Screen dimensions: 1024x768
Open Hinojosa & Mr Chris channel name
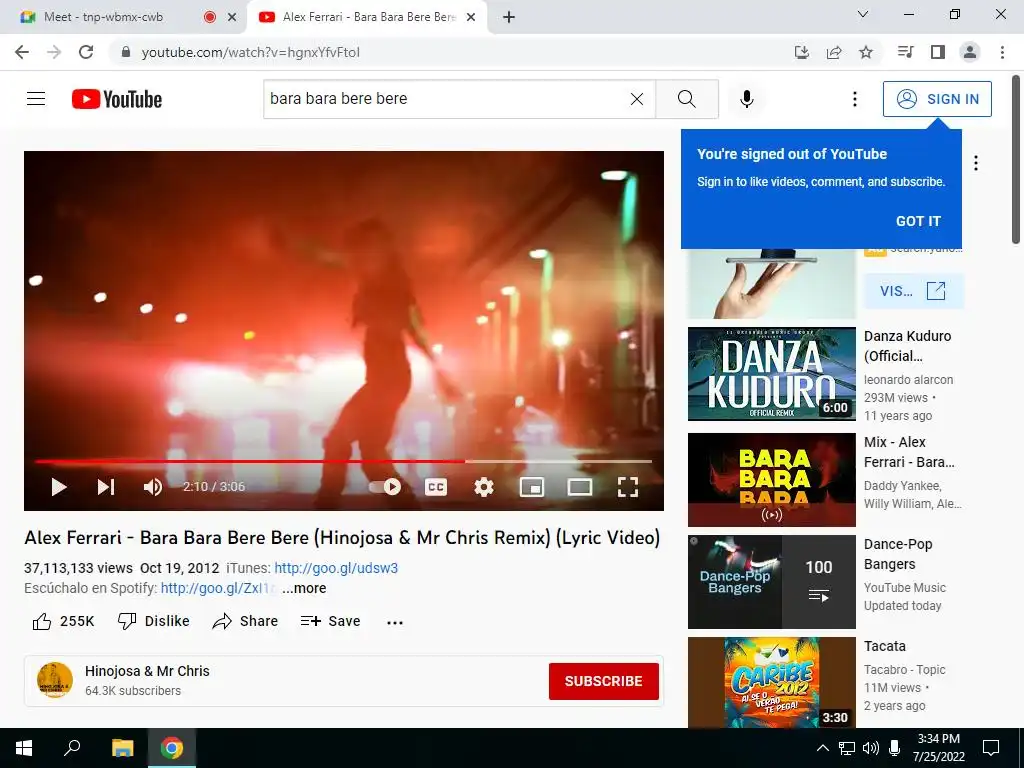pyautogui.click(x=147, y=671)
